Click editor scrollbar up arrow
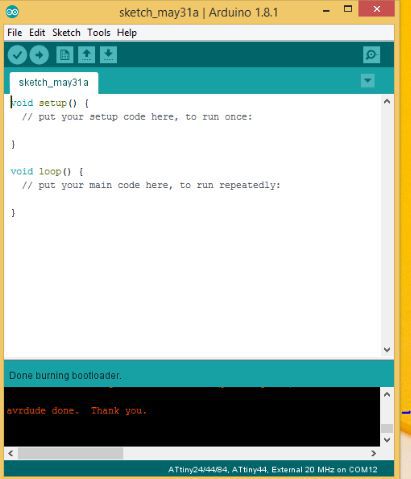This screenshot has height=479, width=411. pyautogui.click(x=387, y=102)
